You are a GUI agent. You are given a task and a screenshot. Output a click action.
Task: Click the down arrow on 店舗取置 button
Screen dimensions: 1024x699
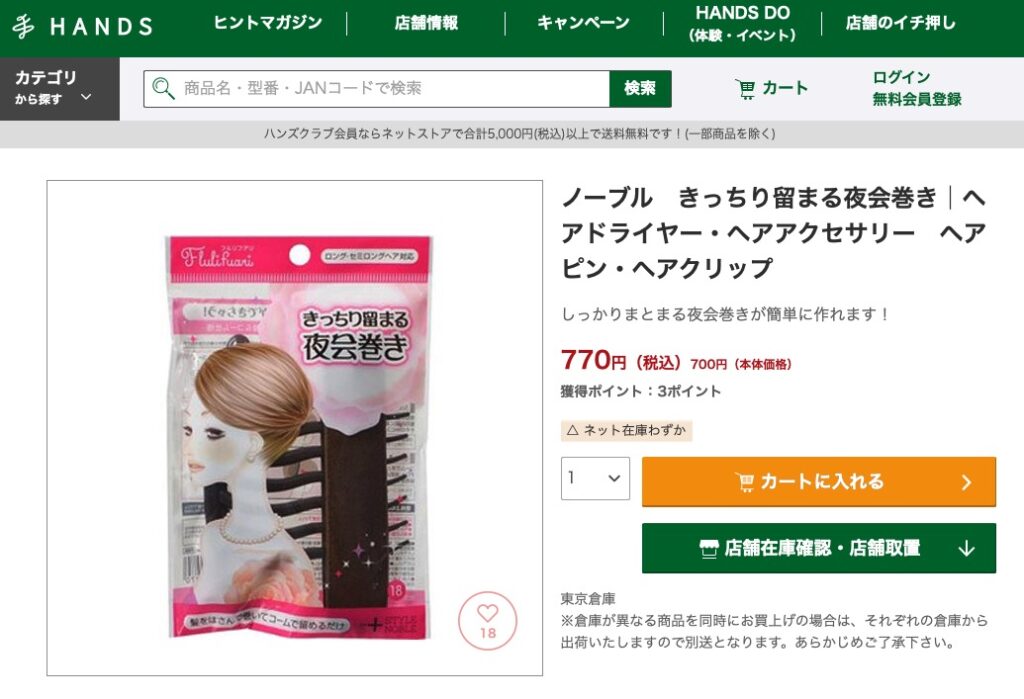coord(967,548)
